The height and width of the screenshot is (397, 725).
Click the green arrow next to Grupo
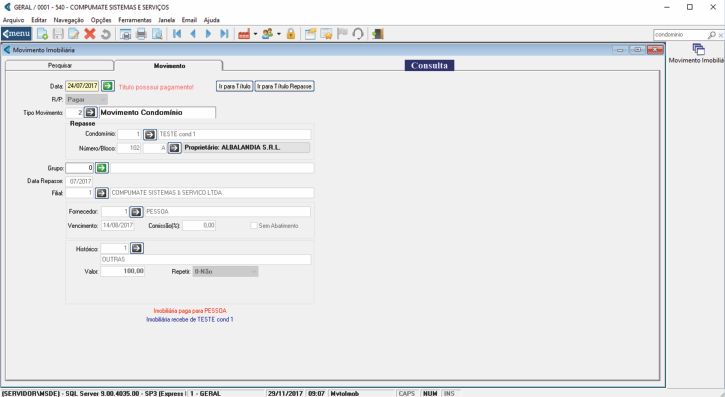click(x=102, y=168)
